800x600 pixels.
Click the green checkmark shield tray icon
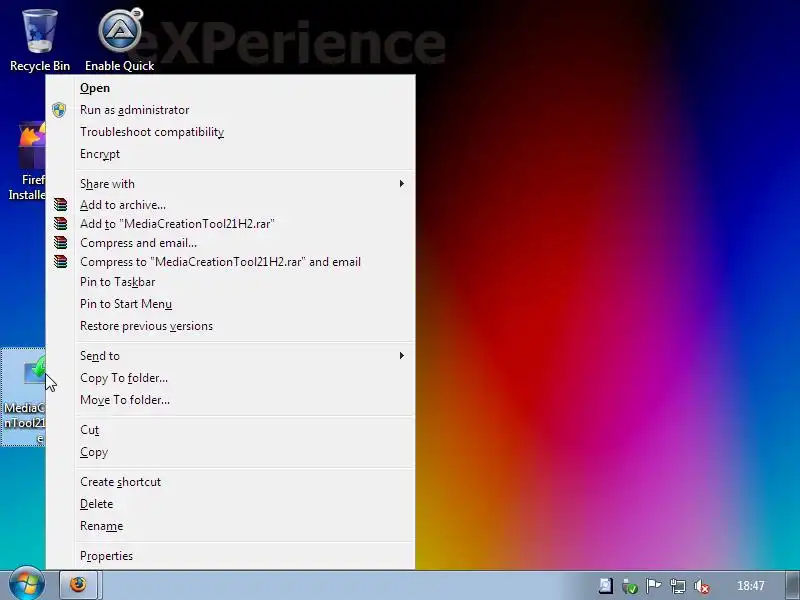[630, 586]
